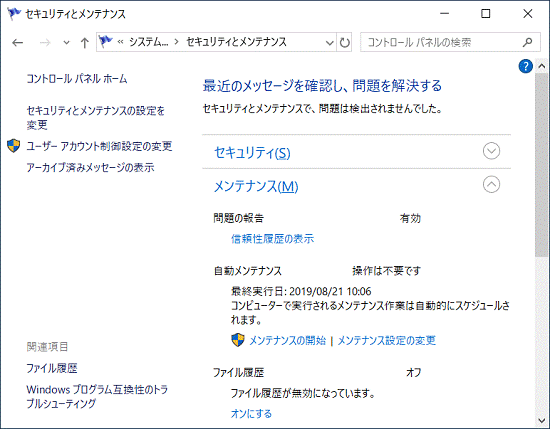The width and height of the screenshot is (550, 429).
Task: Open 信頼性履歴の表示 link
Action: pos(273,239)
